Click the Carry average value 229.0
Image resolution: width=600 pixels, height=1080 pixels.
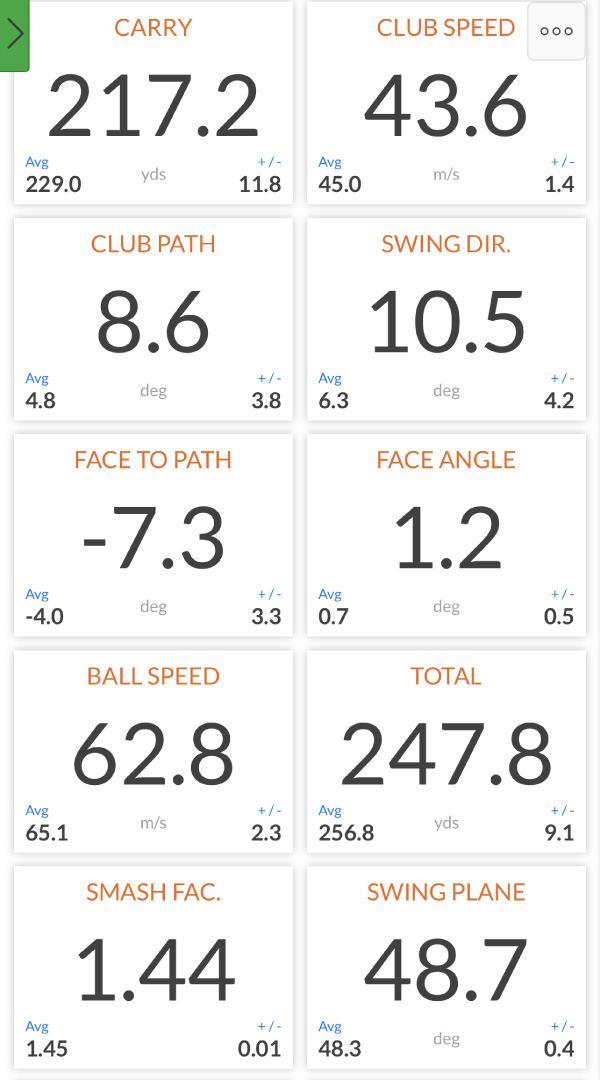click(53, 184)
